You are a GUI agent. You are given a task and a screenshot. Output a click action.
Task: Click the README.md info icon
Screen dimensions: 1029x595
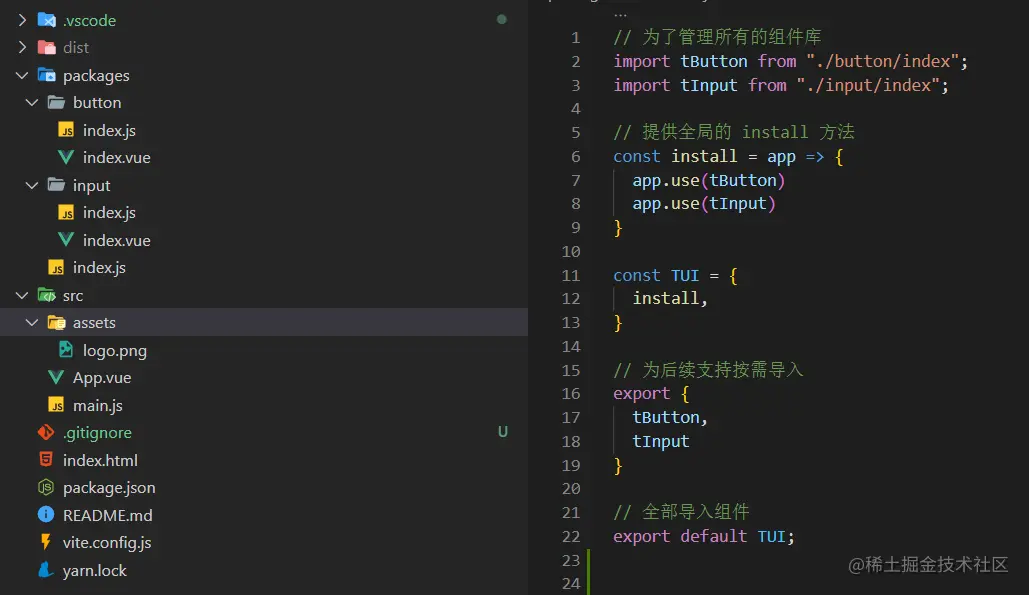46,514
